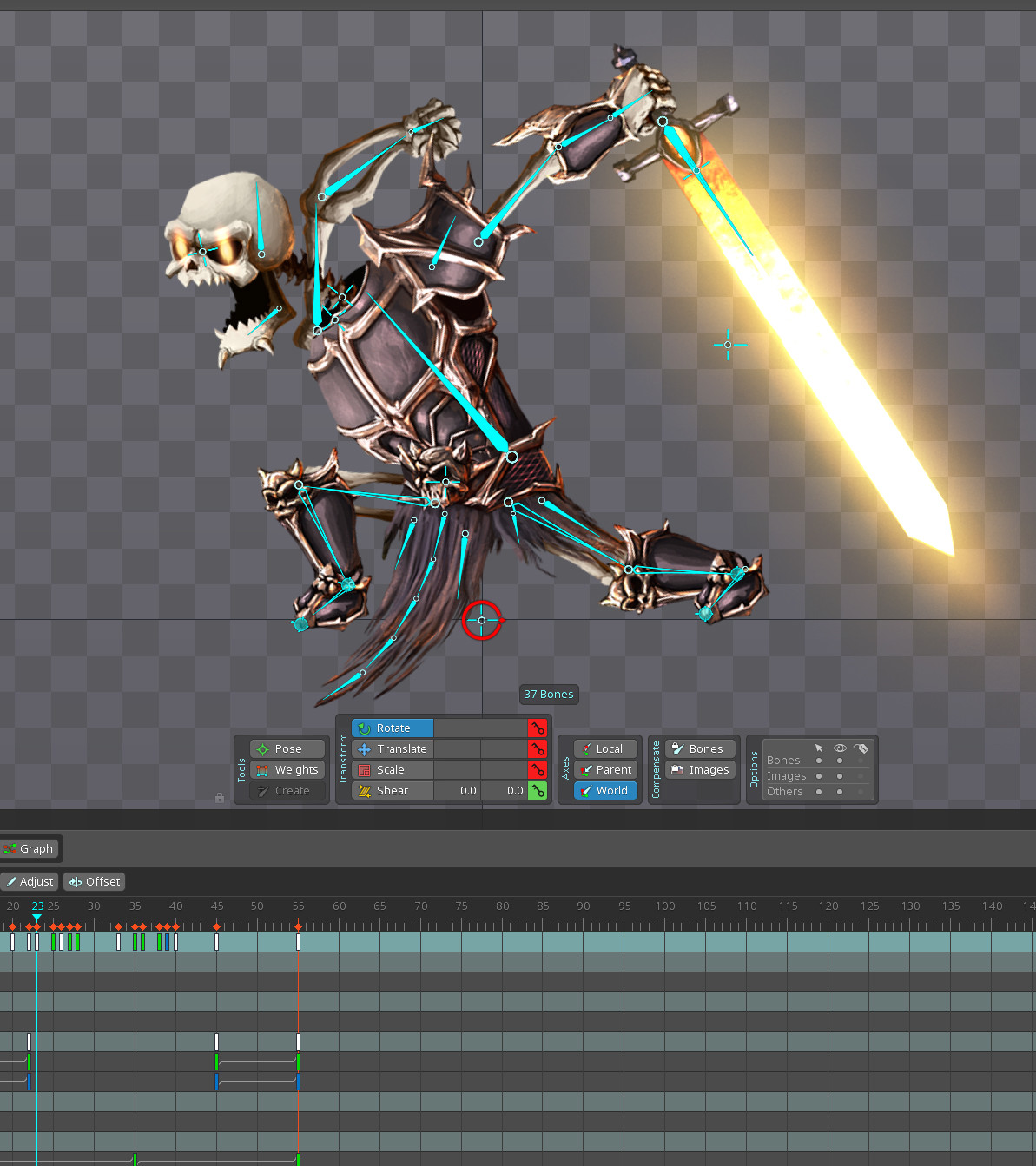Viewport: 1036px width, 1166px height.
Task: Switch Axes mode to Local
Action: click(x=604, y=748)
